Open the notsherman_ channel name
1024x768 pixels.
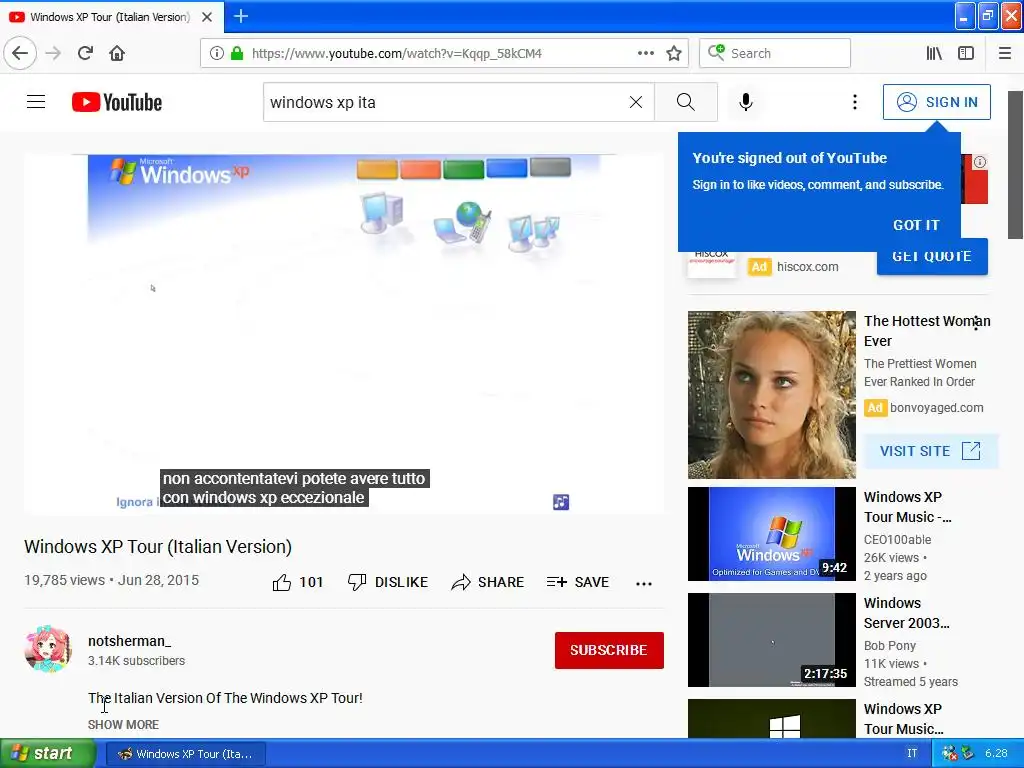coord(129,641)
